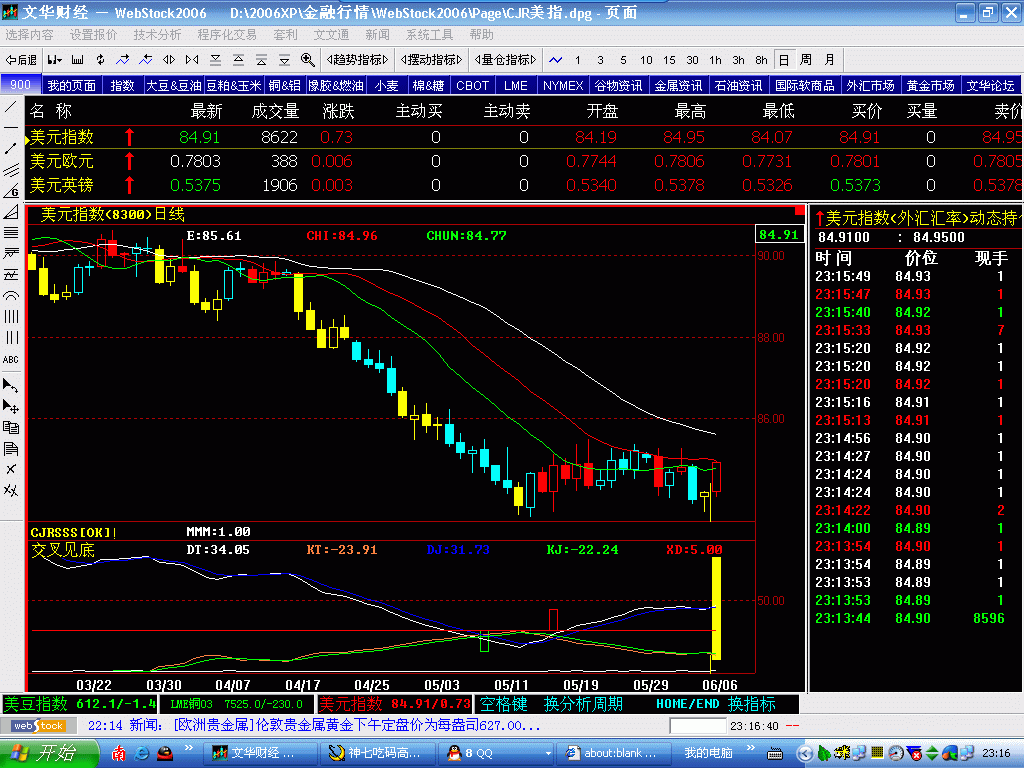Select the 日 daily period
This screenshot has height=768, width=1024.
point(784,60)
